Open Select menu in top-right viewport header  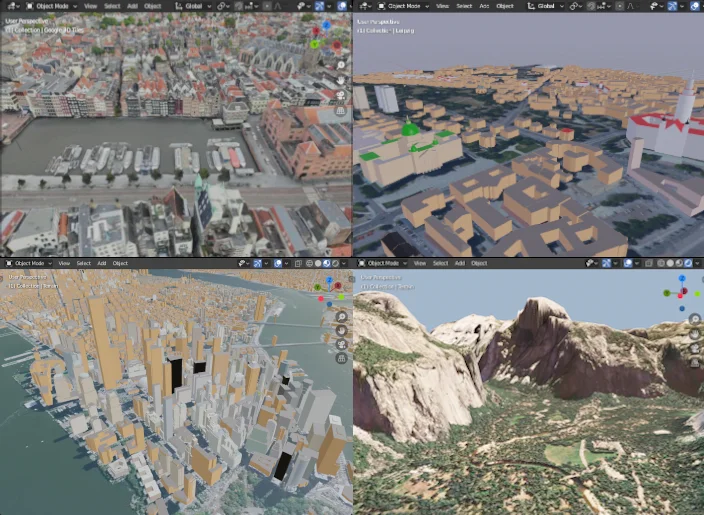tap(464, 5)
